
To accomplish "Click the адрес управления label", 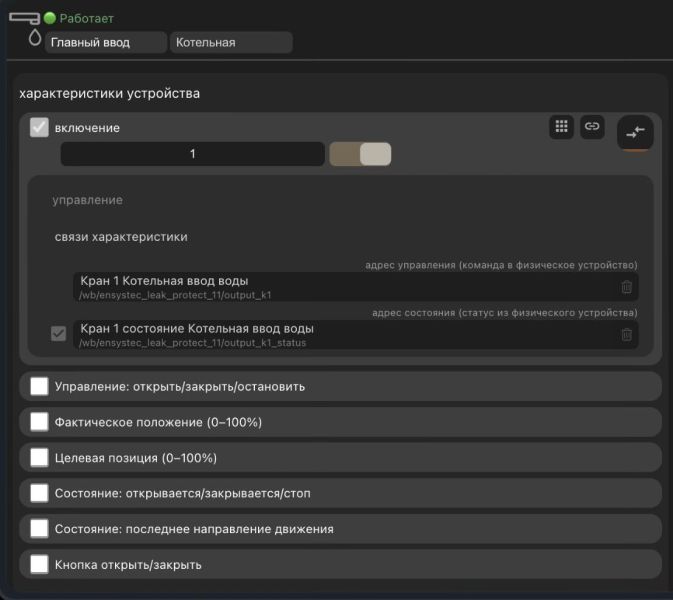I will 501,265.
